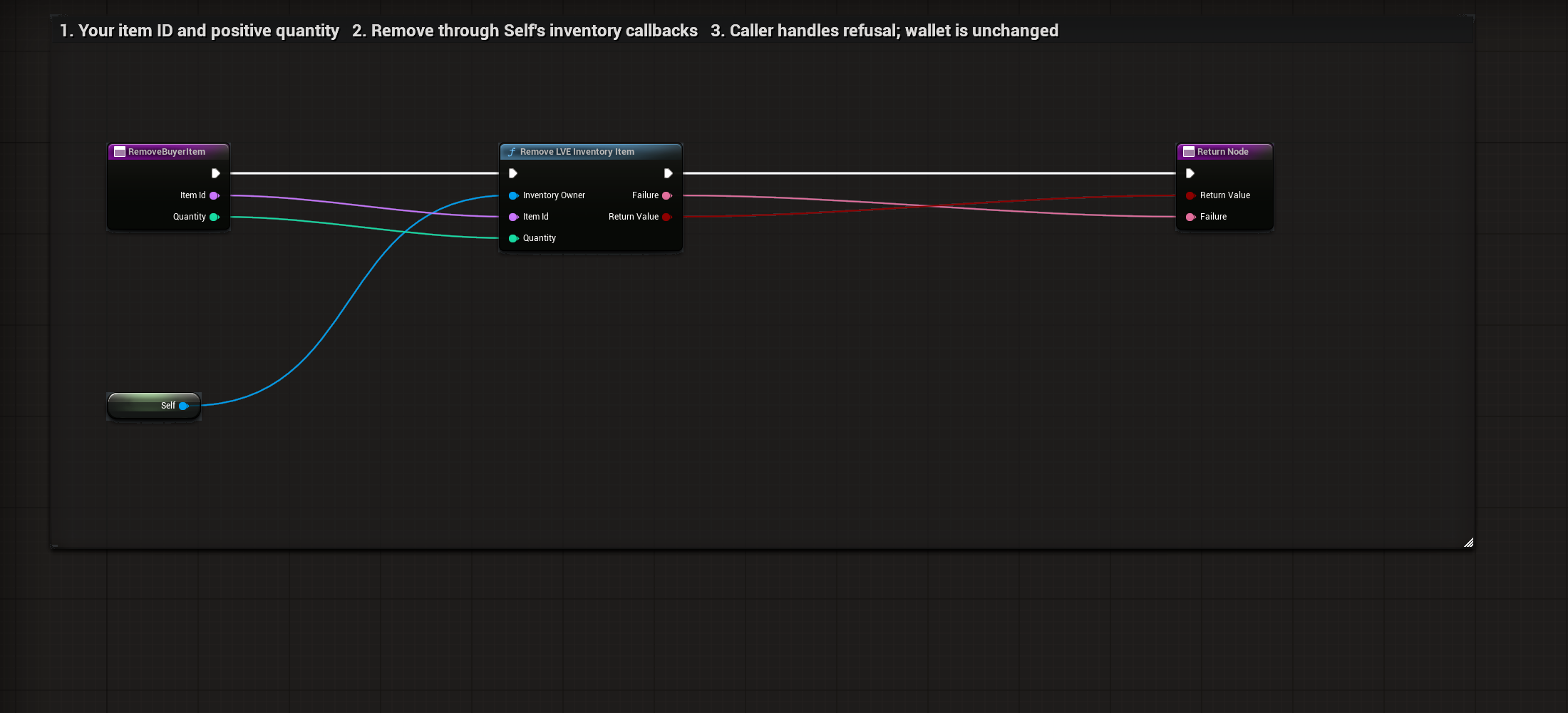Click the comment box resize handle
The width and height of the screenshot is (1568, 713).
point(1468,543)
